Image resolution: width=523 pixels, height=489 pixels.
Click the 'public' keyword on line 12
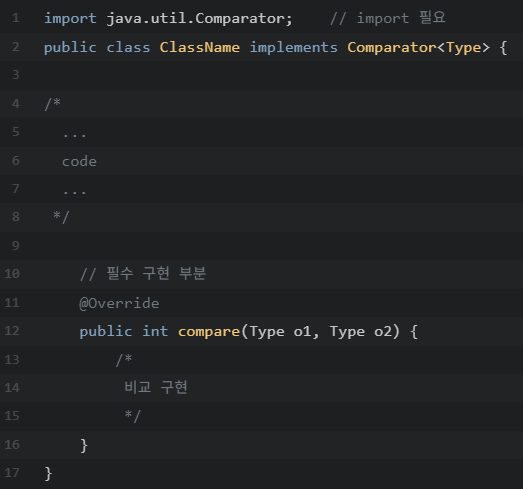coord(106,332)
